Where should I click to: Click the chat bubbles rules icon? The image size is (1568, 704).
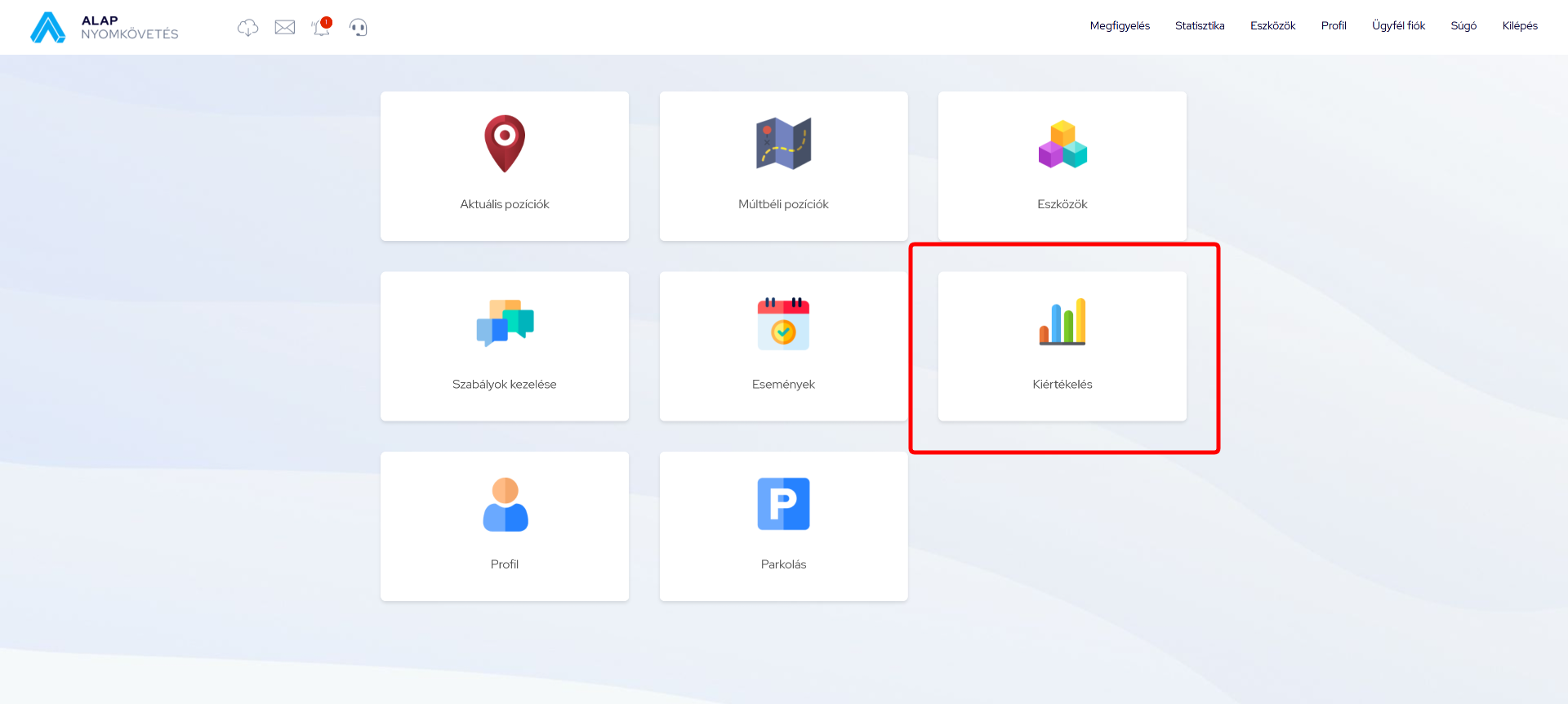tap(505, 323)
